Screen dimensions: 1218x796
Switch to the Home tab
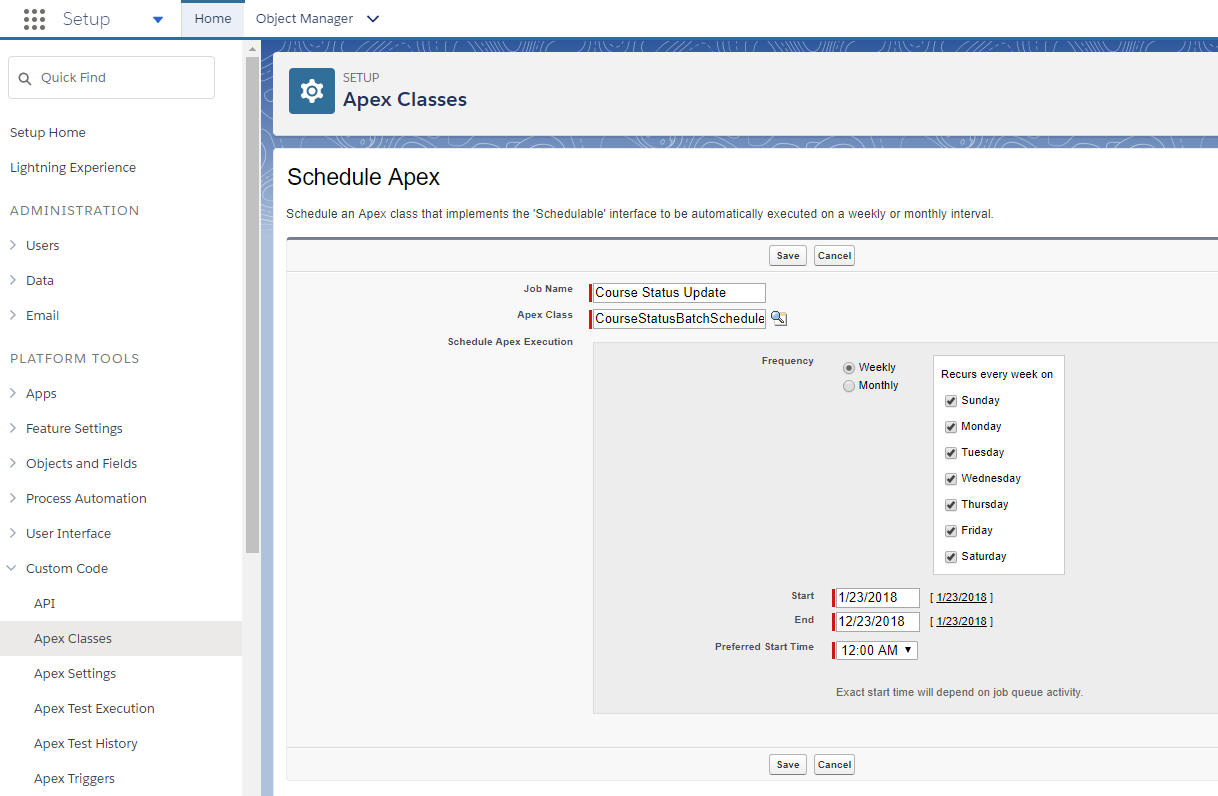(213, 19)
